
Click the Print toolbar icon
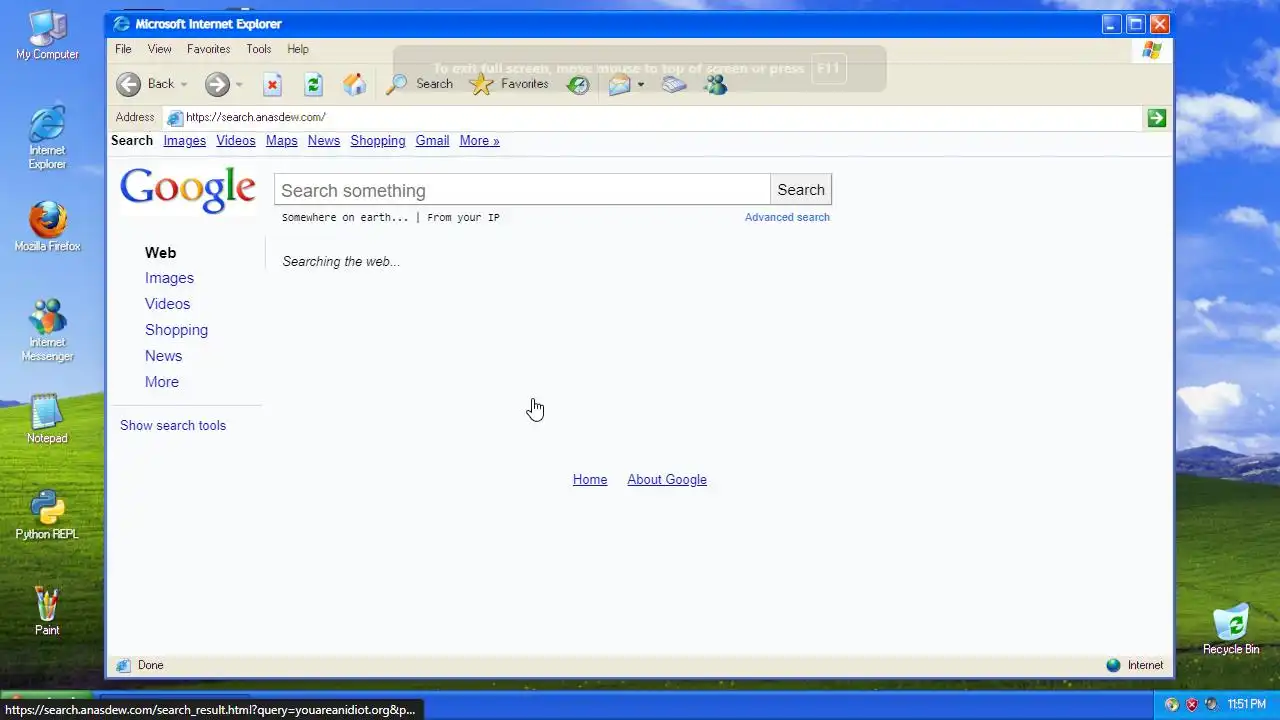click(674, 85)
